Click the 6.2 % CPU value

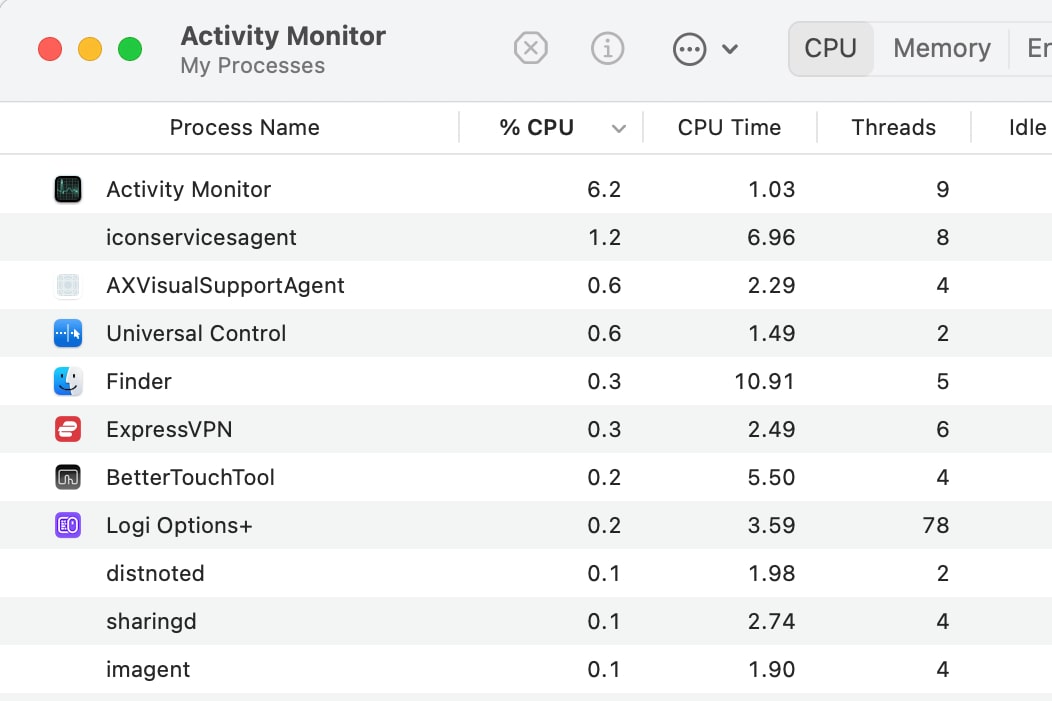[x=604, y=189]
